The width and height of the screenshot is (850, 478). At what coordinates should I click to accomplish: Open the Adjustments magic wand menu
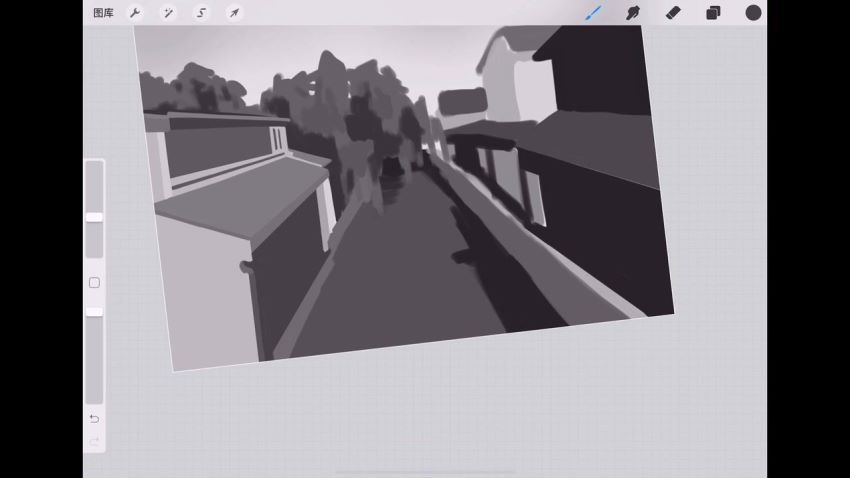point(168,12)
